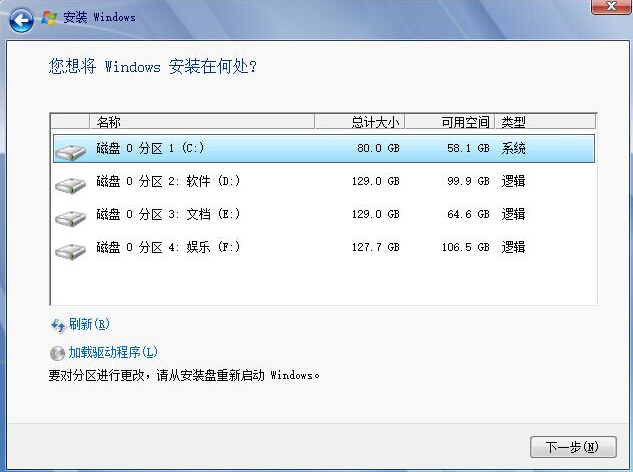Click the 逻辑 type in the D: row
This screenshot has height=472, width=633.
[514, 181]
